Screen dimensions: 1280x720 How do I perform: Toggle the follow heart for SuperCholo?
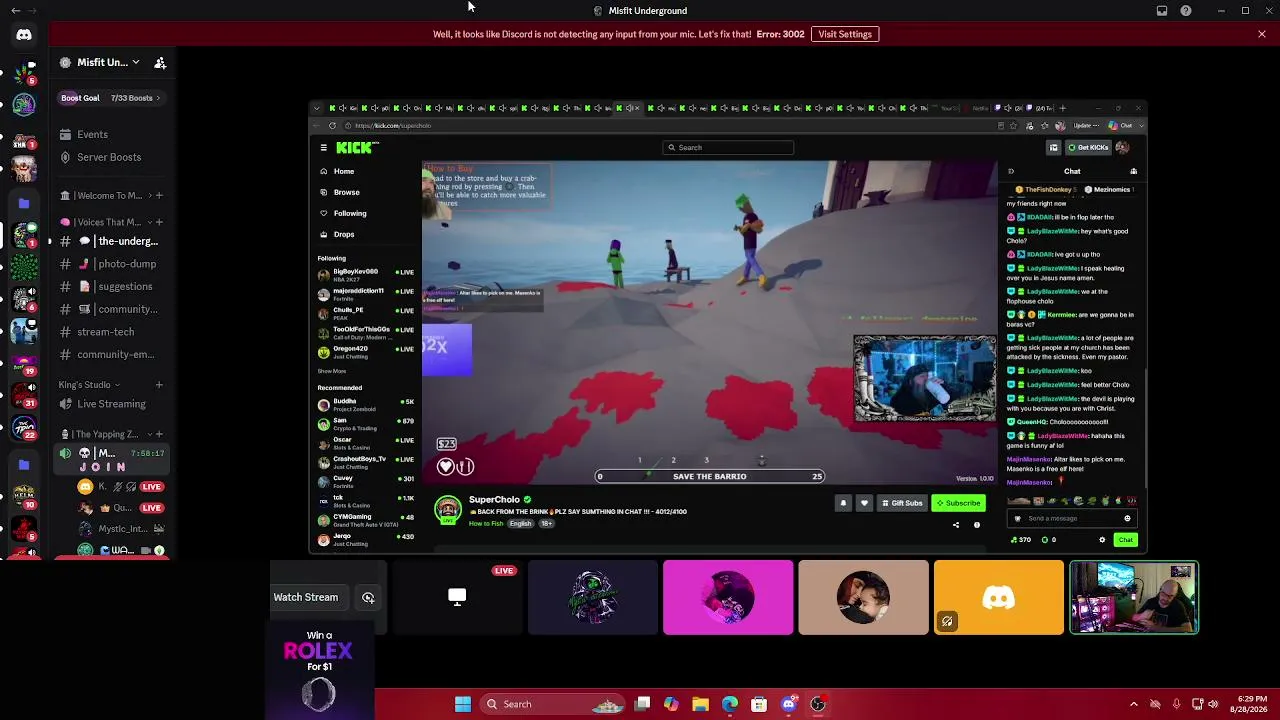[864, 503]
